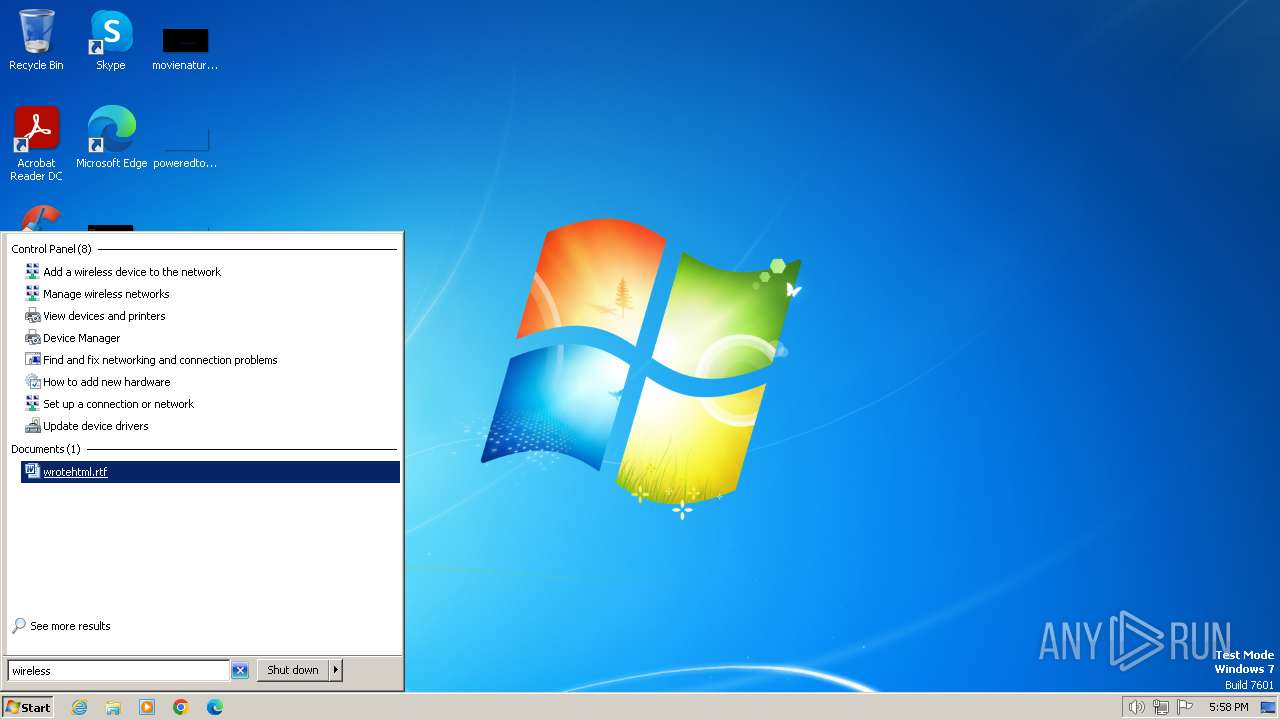Open the volume speaker tray icon

[1136, 707]
